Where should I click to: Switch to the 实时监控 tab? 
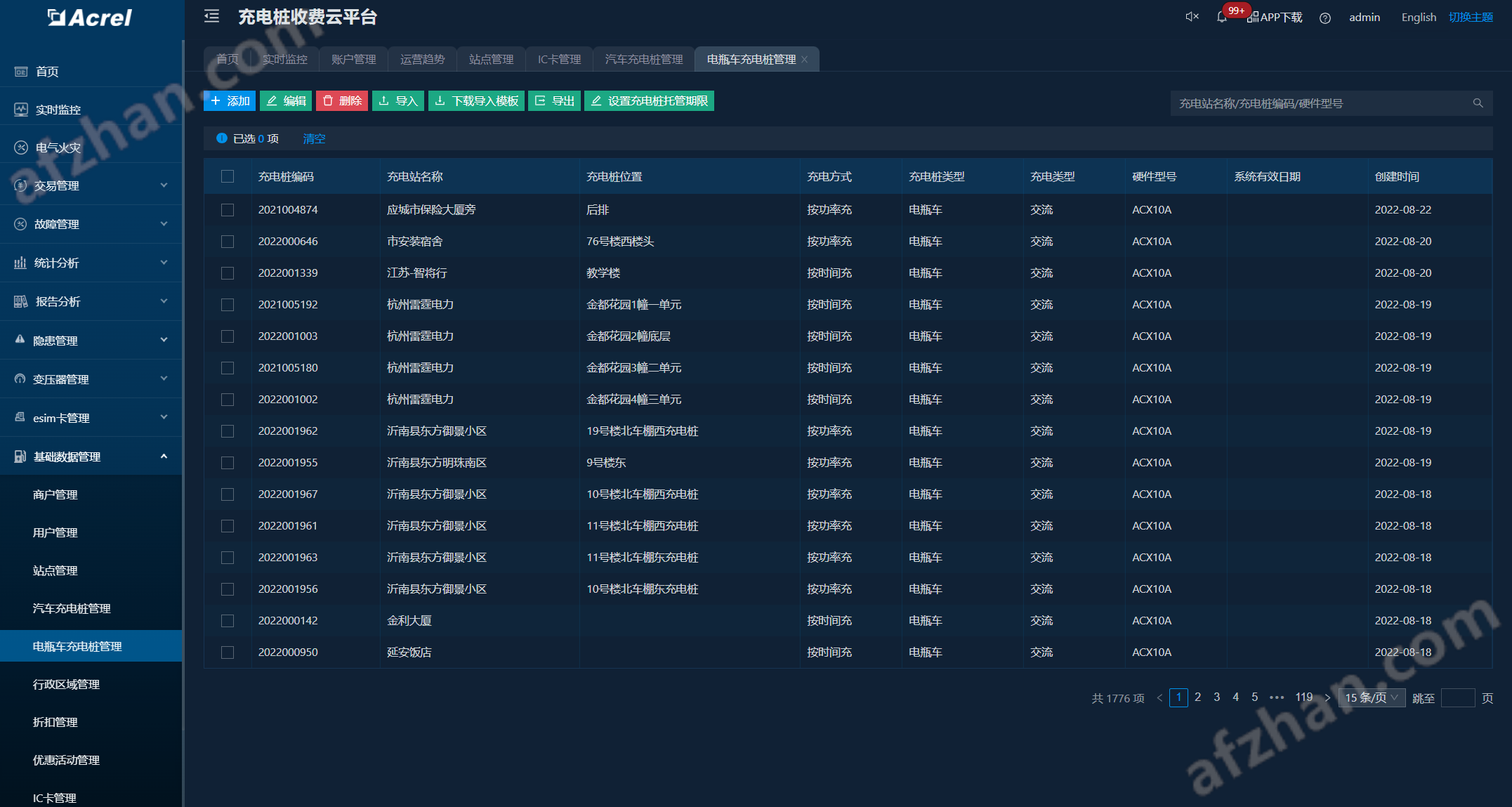click(285, 60)
